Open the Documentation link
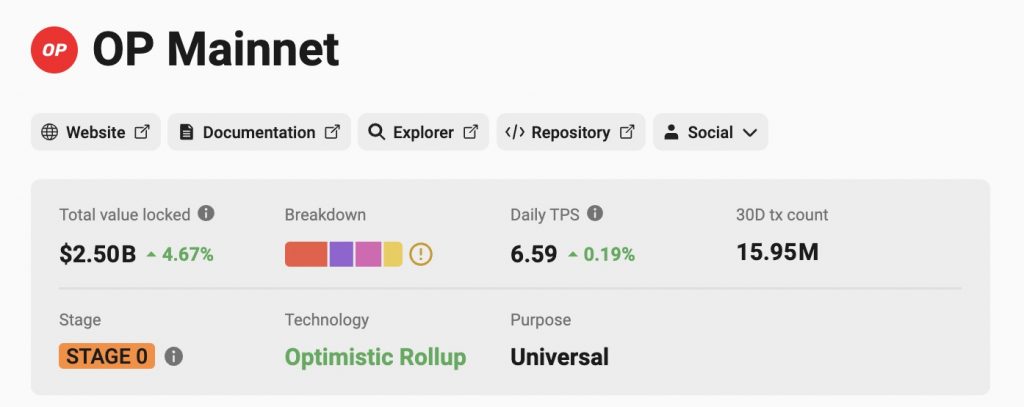This screenshot has height=407, width=1024. pos(259,132)
